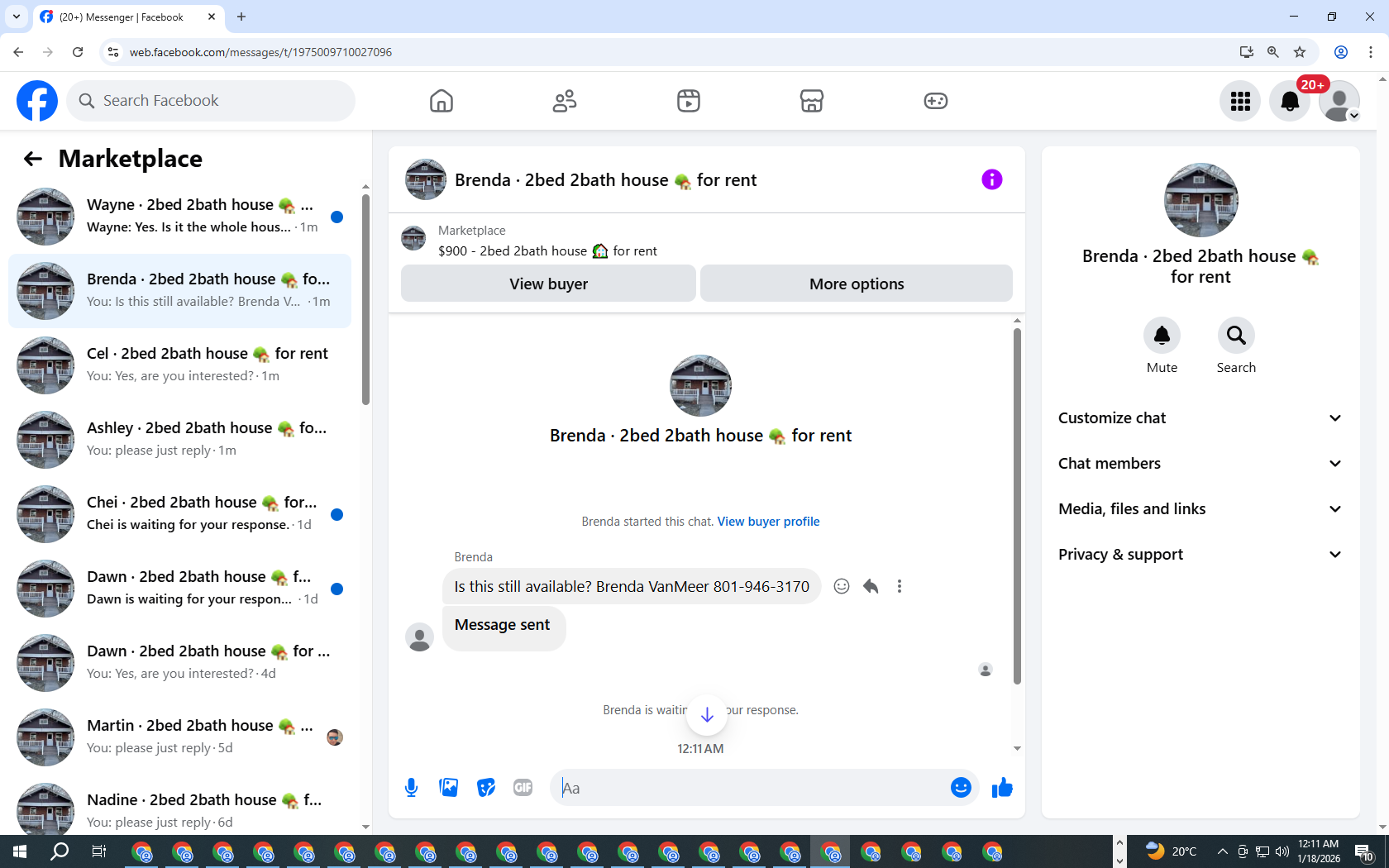Screen dimensions: 1389x868
Task: Reply to Brenda's message with reply arrow
Action: pos(871,586)
